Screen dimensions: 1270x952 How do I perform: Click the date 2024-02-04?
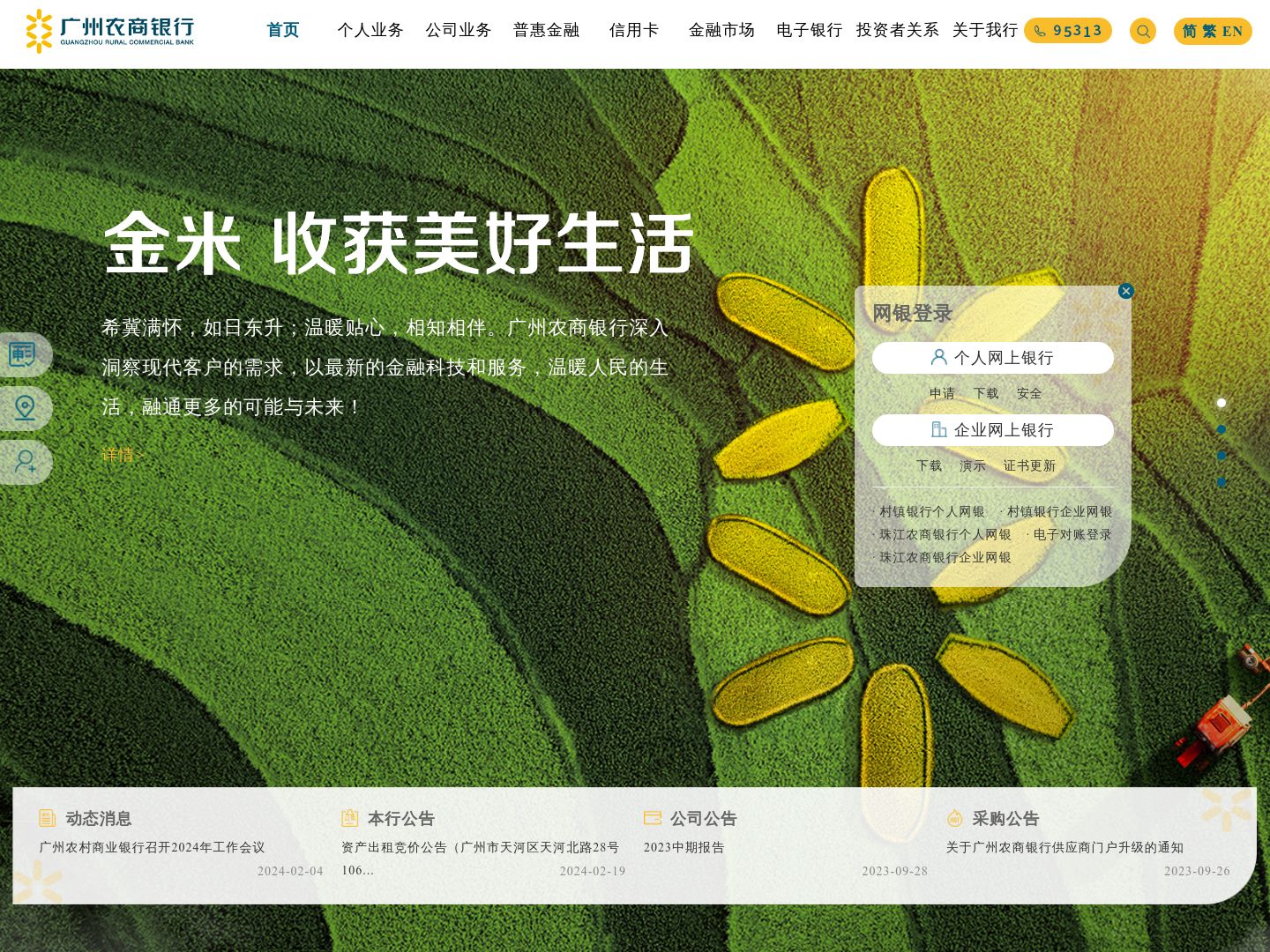(x=290, y=871)
